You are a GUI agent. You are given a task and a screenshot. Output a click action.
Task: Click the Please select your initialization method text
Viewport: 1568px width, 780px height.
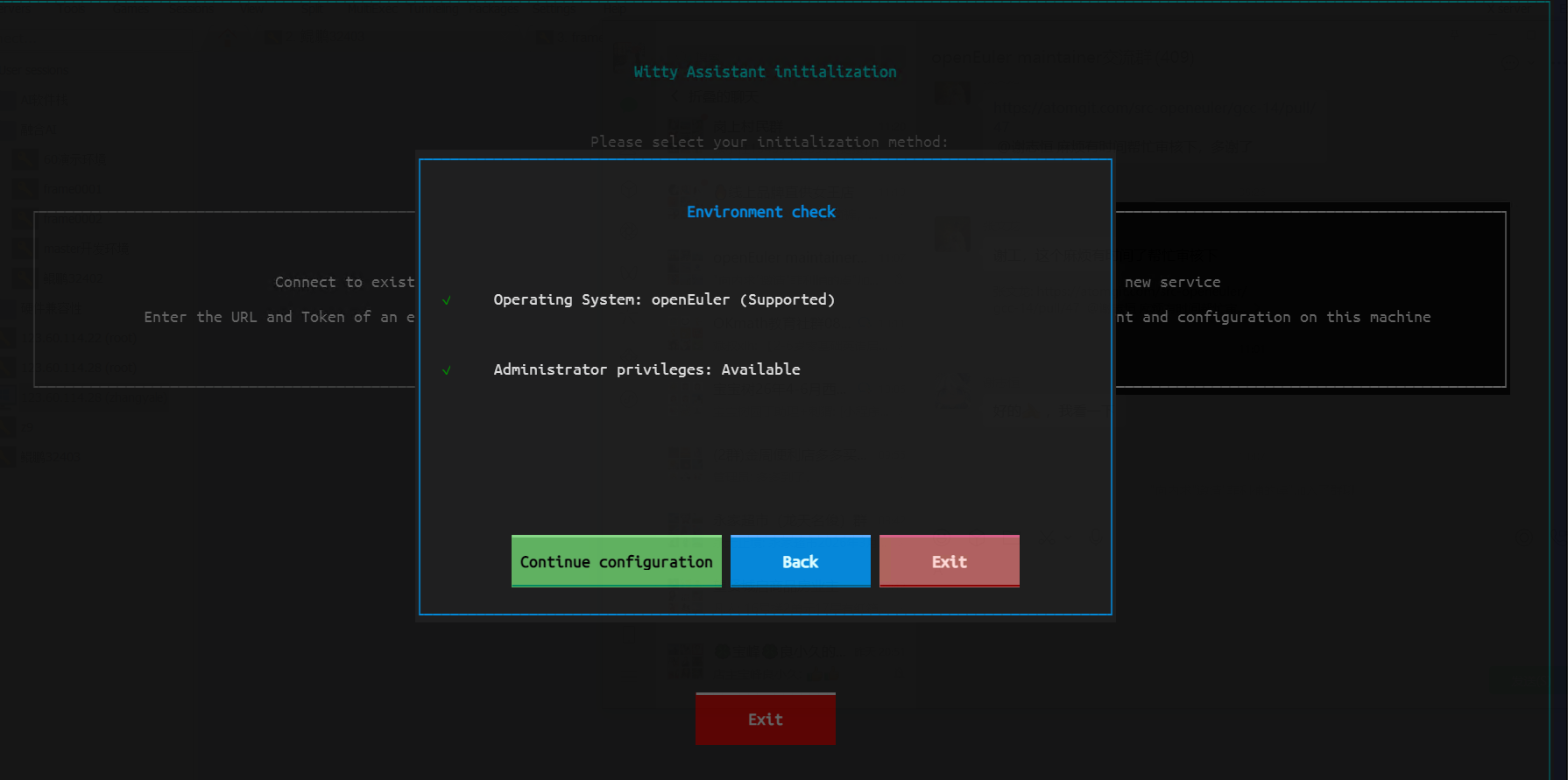pos(768,142)
